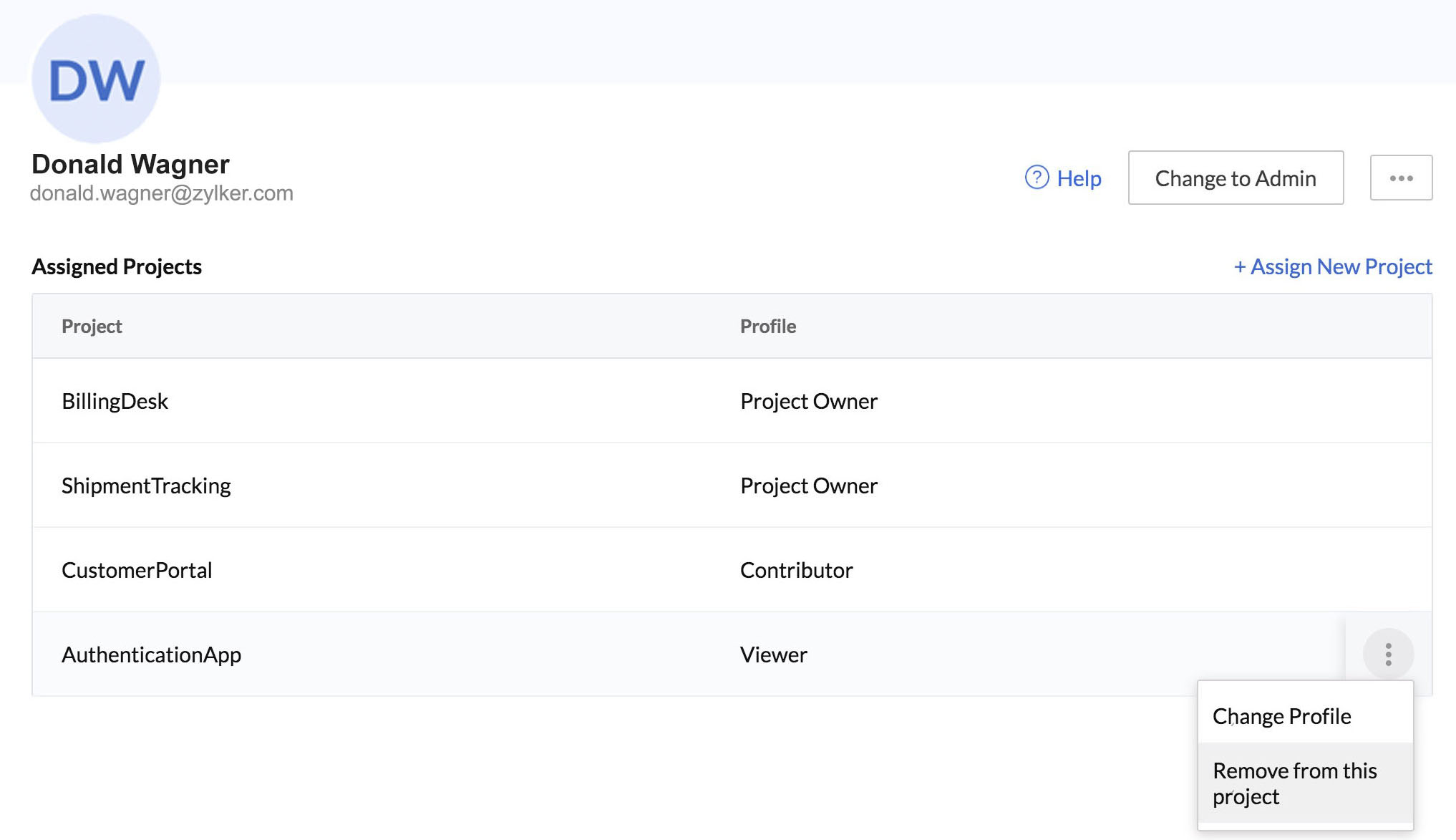The image size is (1456, 840).
Task: Open the Help link
Action: click(1079, 178)
